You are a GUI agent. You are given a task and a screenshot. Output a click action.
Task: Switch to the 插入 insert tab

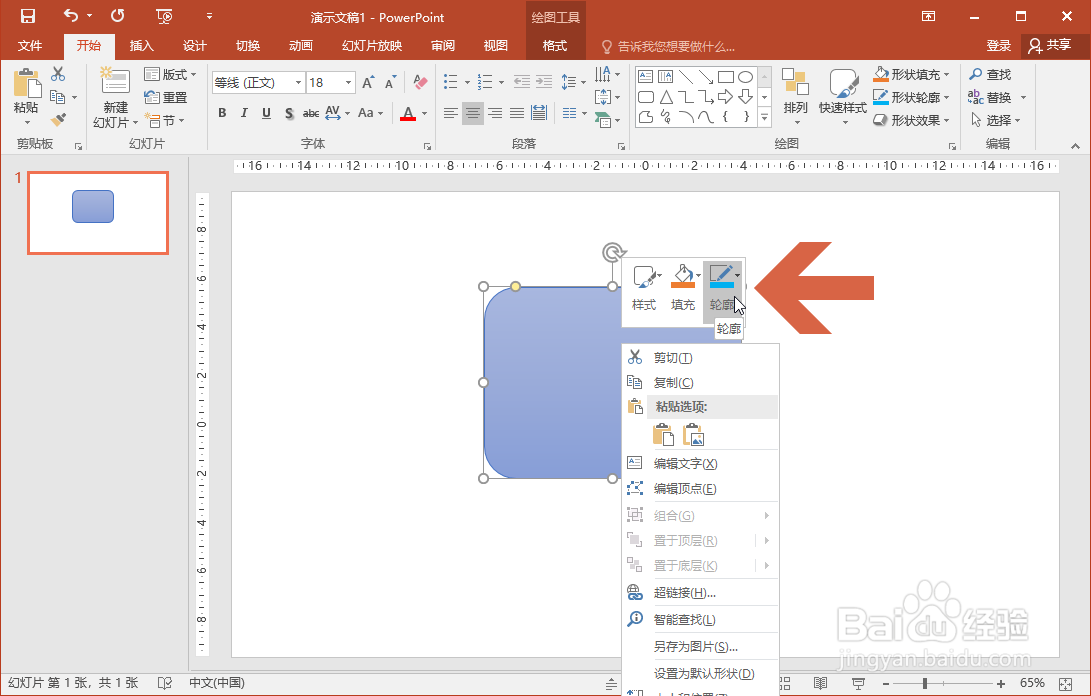pos(142,46)
